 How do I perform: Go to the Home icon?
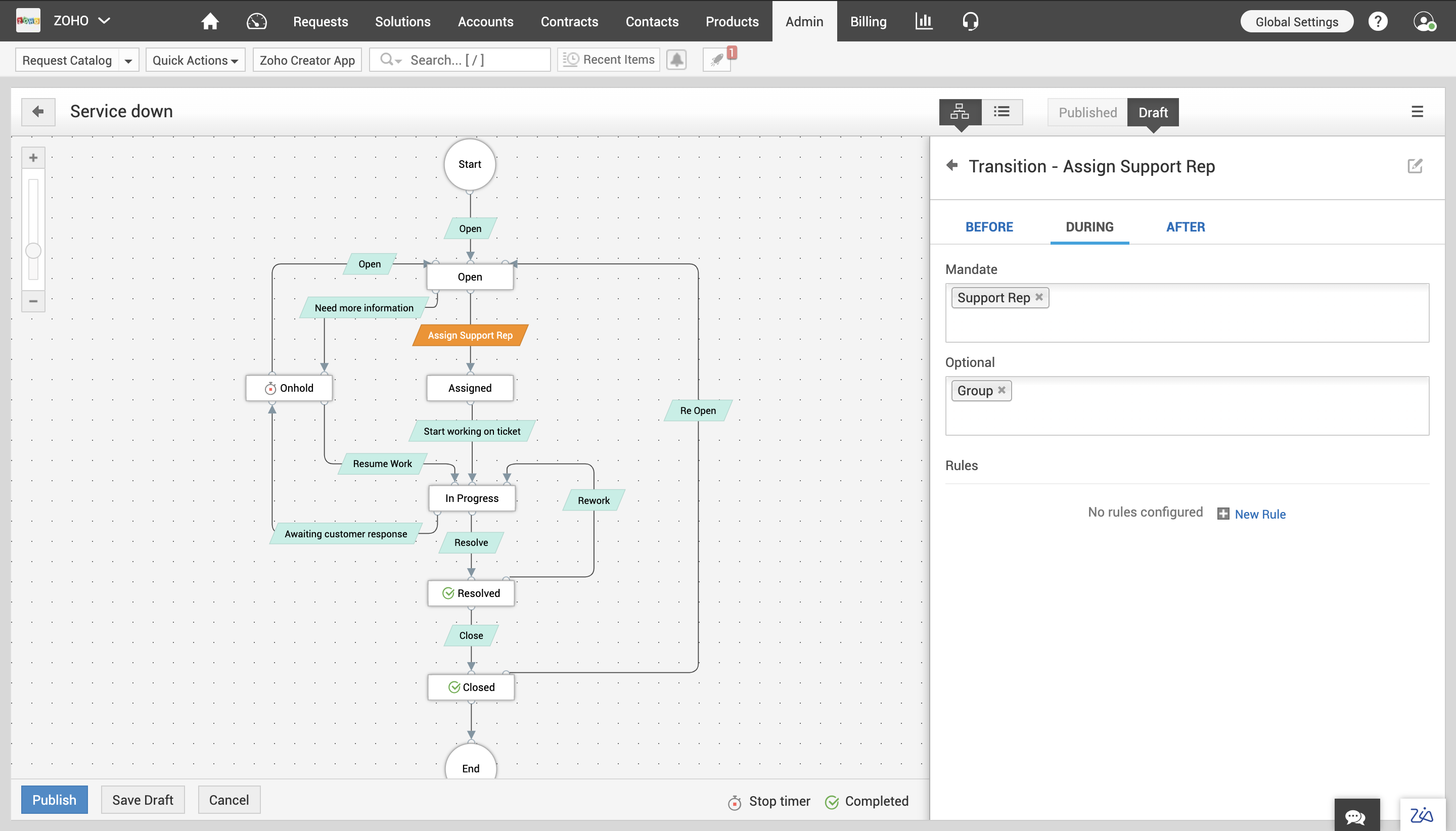tap(210, 21)
